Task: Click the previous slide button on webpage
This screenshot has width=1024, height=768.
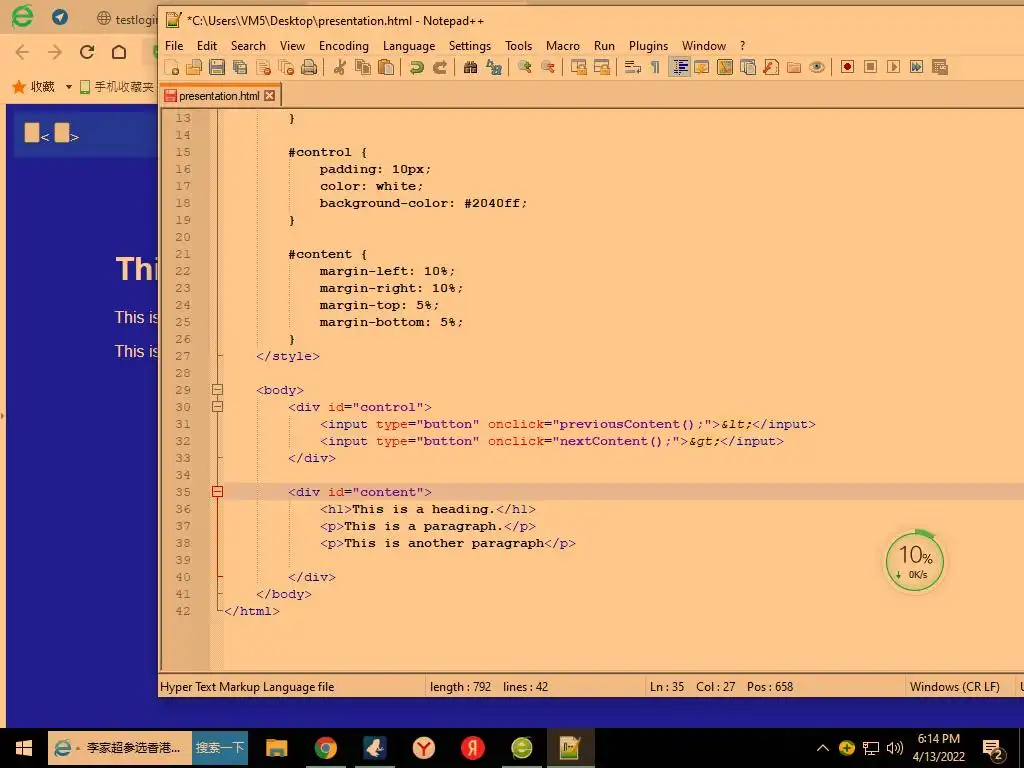Action: coord(32,133)
